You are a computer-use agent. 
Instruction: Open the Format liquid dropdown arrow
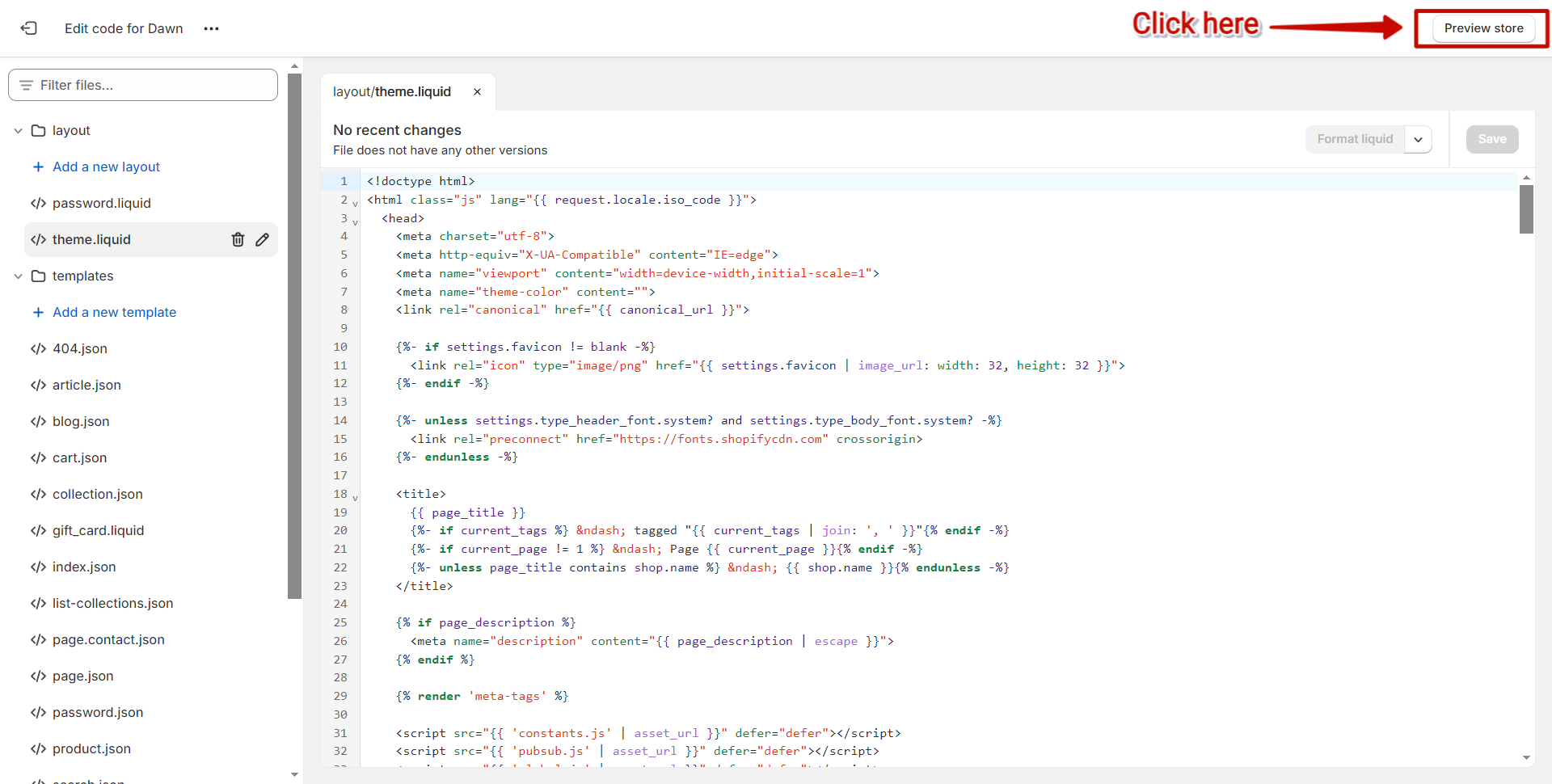[1418, 139]
